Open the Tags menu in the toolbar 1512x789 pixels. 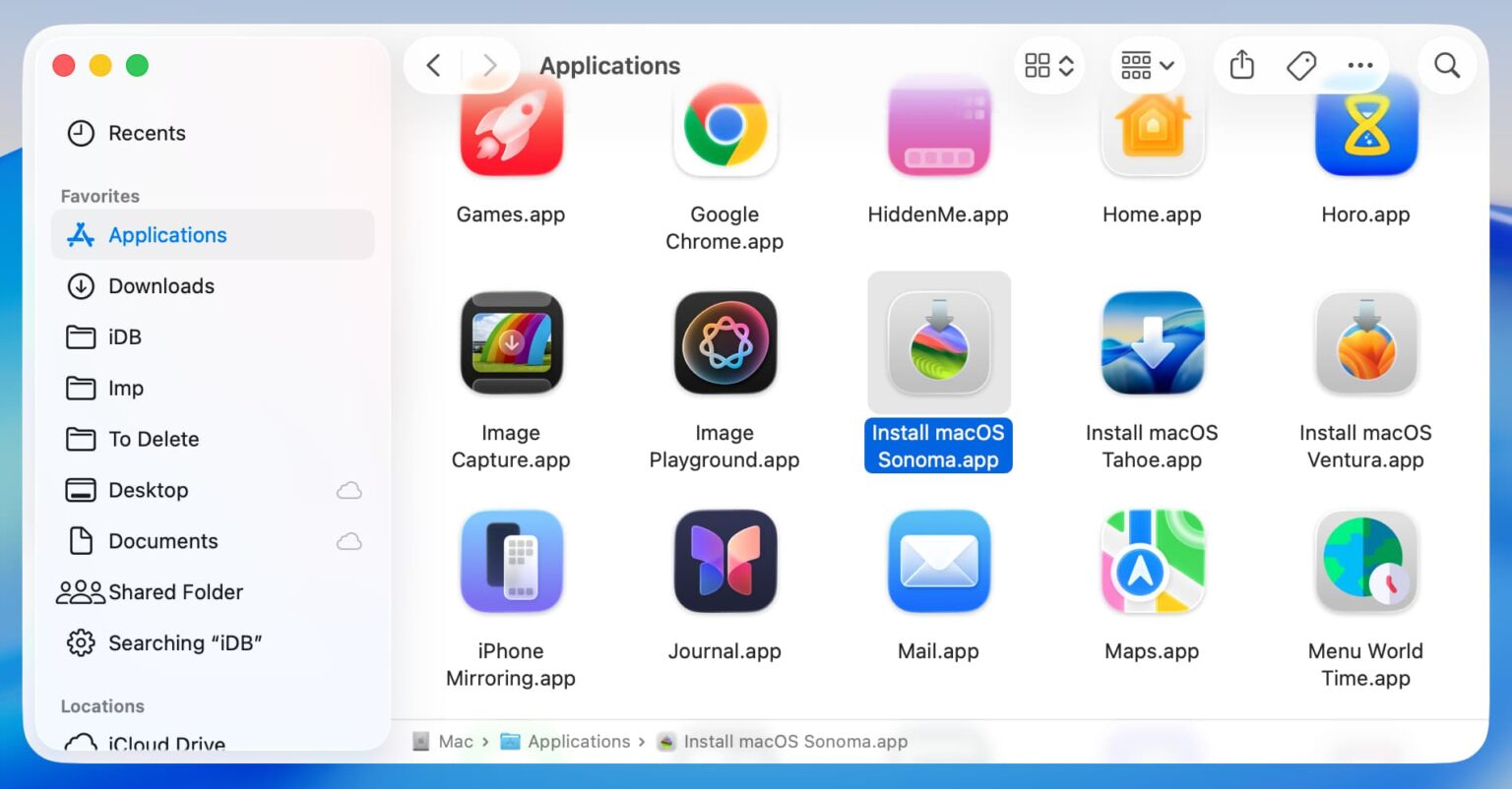coord(1300,65)
